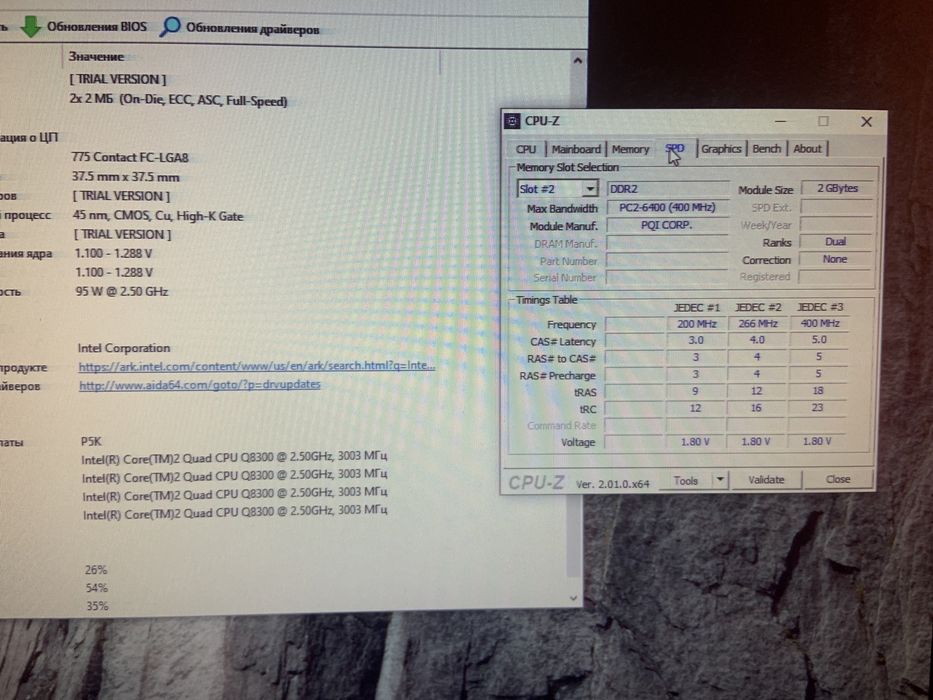Image resolution: width=933 pixels, height=700 pixels.
Task: Select the 2x 2 МБ cache value row
Action: (179, 100)
